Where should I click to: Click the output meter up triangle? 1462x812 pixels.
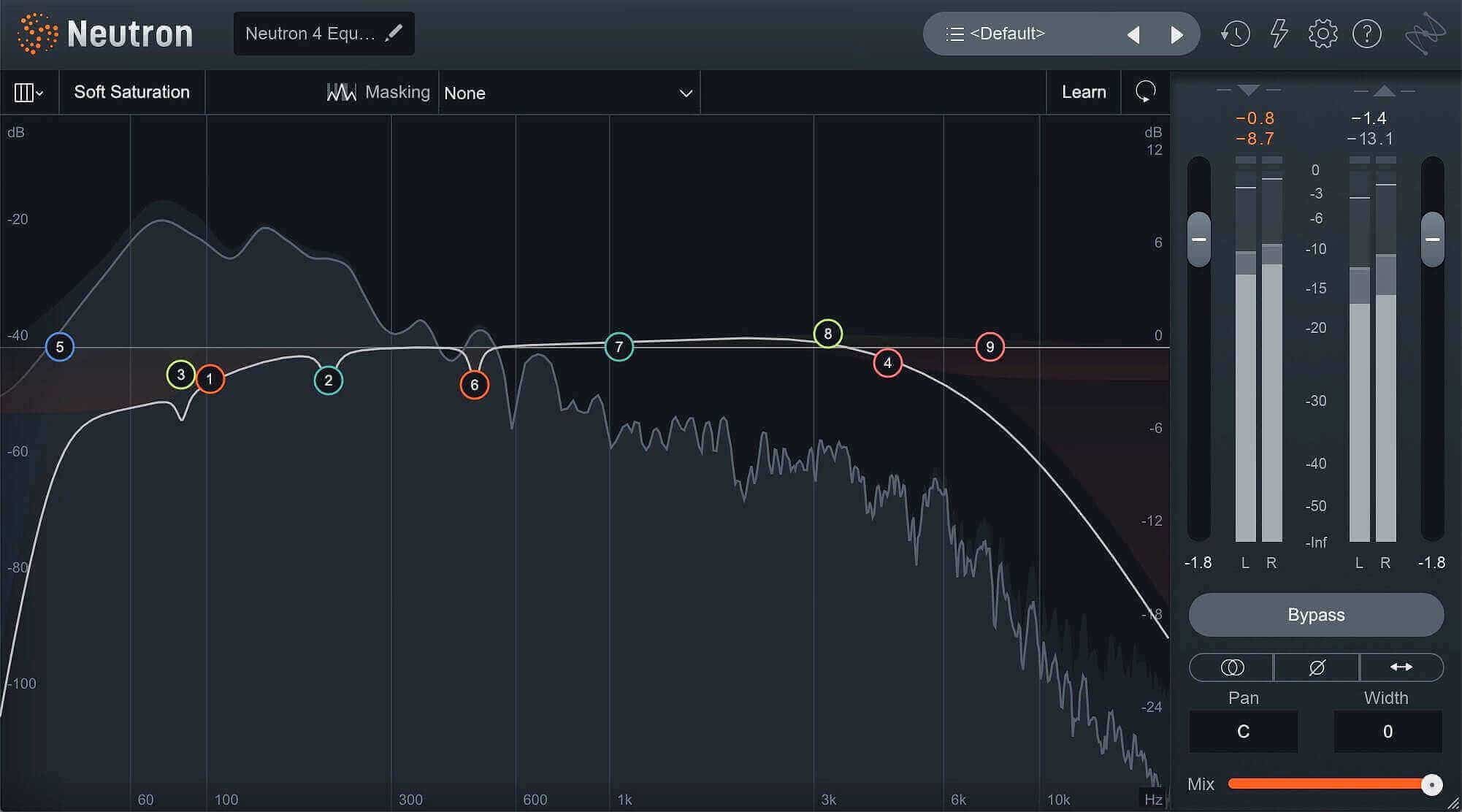tap(1384, 91)
